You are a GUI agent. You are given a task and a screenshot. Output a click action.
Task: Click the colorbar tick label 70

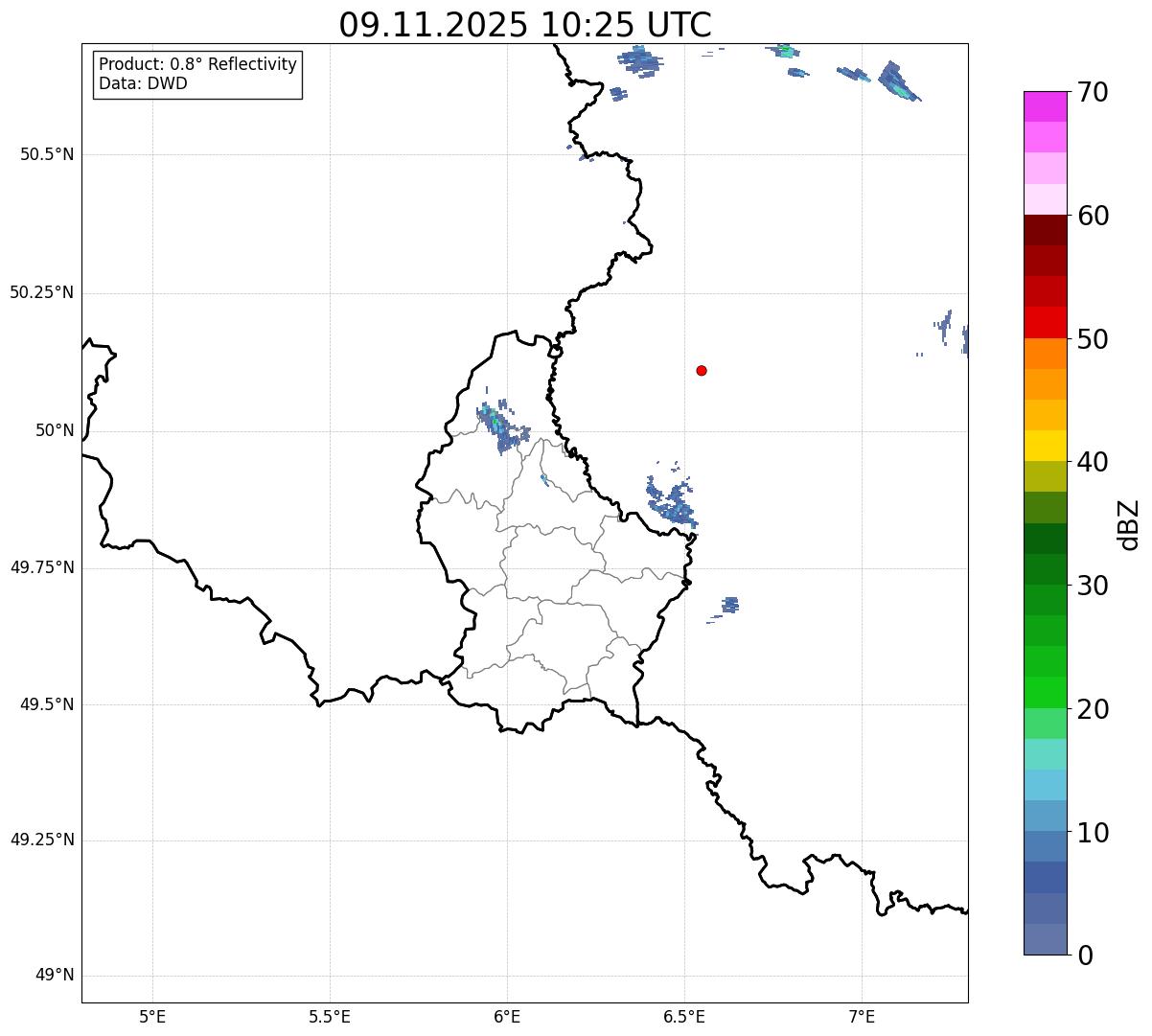click(x=1093, y=93)
